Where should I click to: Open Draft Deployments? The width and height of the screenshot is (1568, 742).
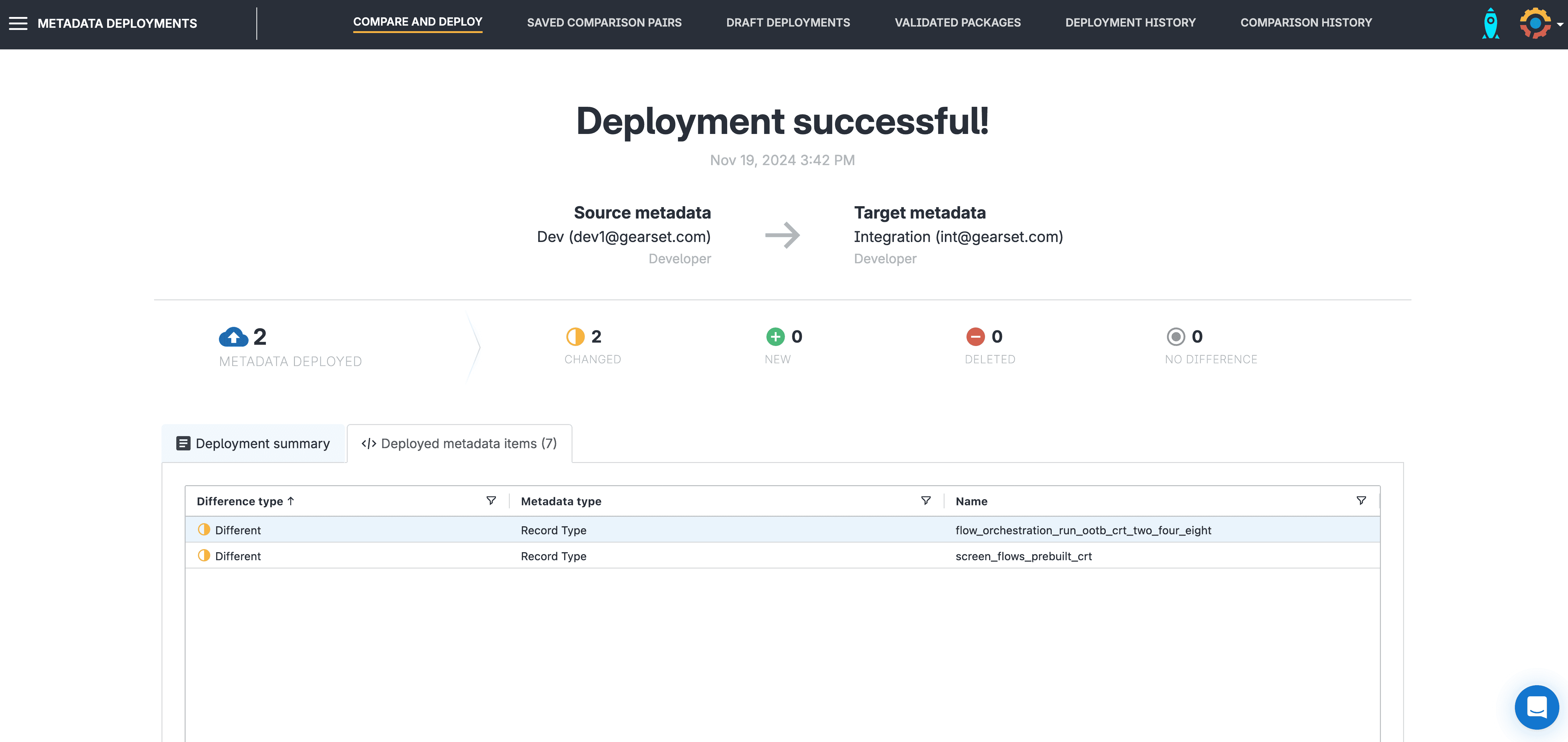(788, 23)
